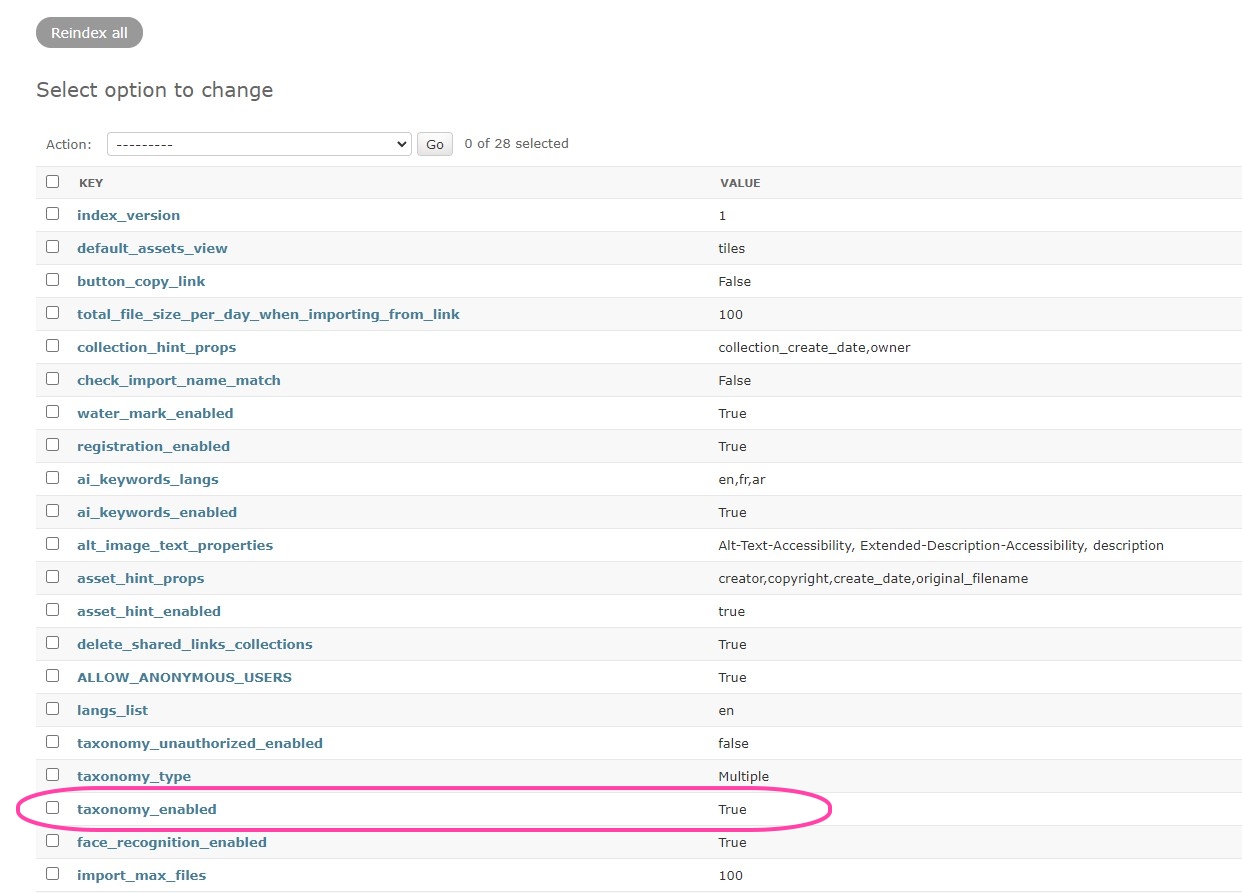The height and width of the screenshot is (893, 1242).
Task: Check the import_max_files row checkbox
Action: click(x=52, y=873)
